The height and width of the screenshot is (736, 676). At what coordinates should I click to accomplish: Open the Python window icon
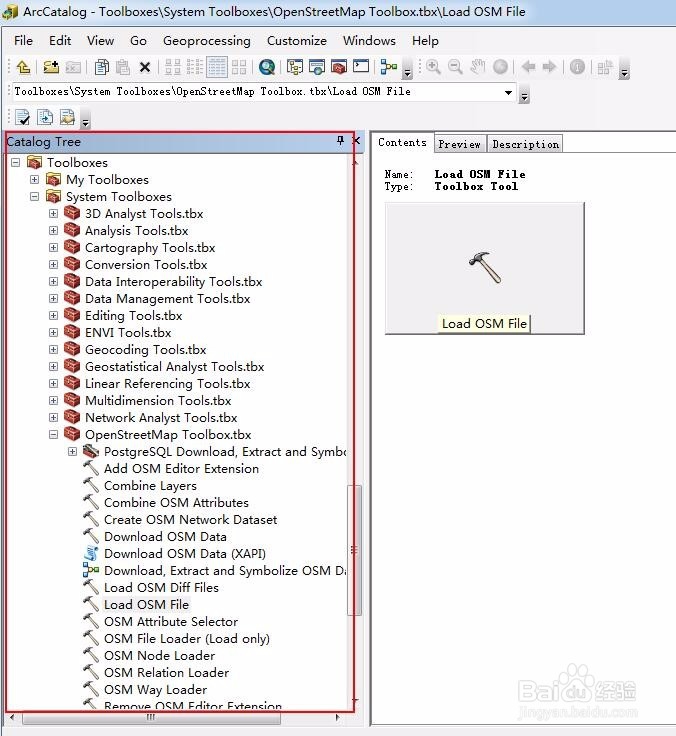click(x=361, y=66)
